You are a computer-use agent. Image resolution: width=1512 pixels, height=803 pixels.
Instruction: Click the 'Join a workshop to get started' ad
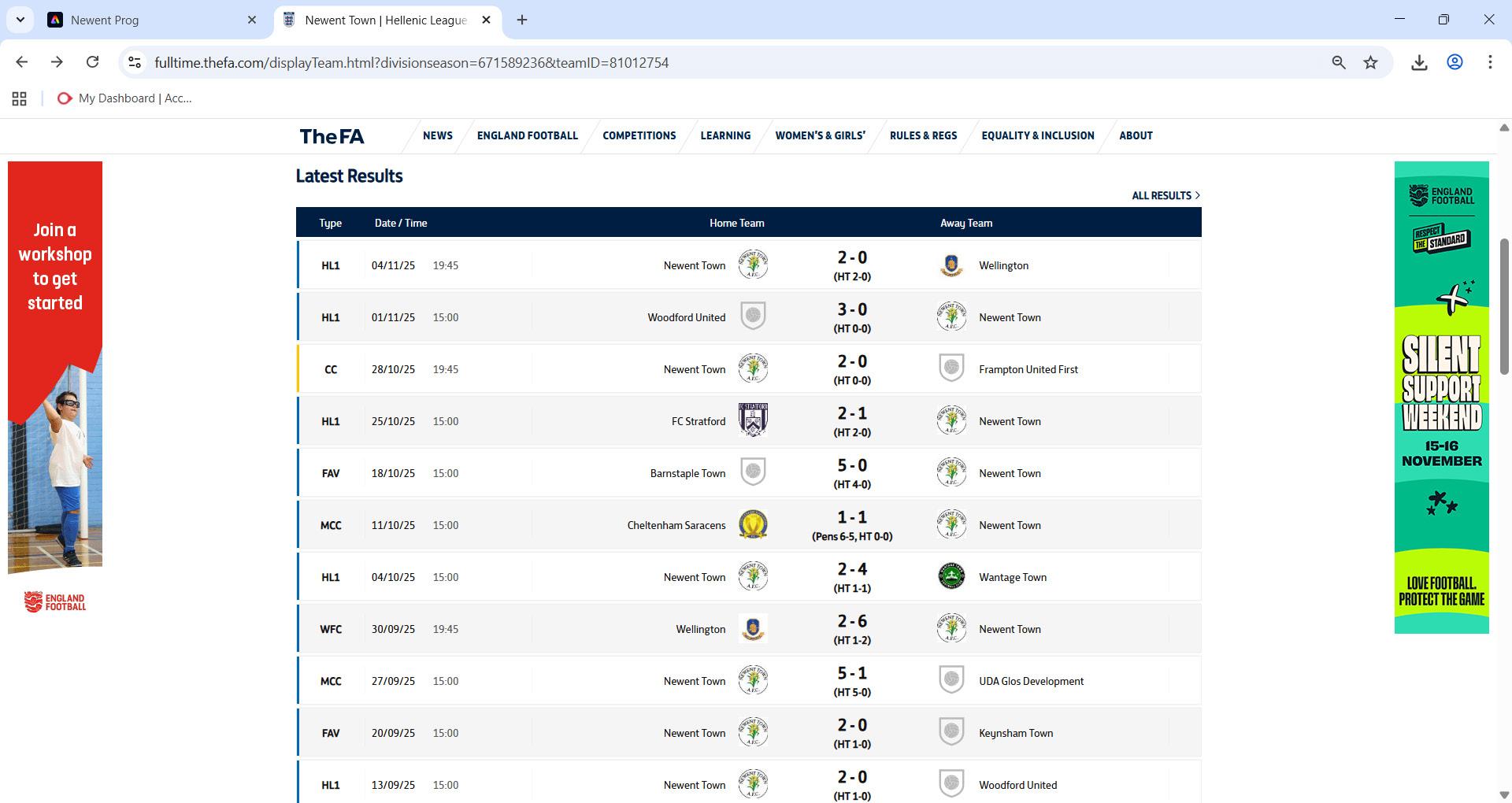pos(55,367)
